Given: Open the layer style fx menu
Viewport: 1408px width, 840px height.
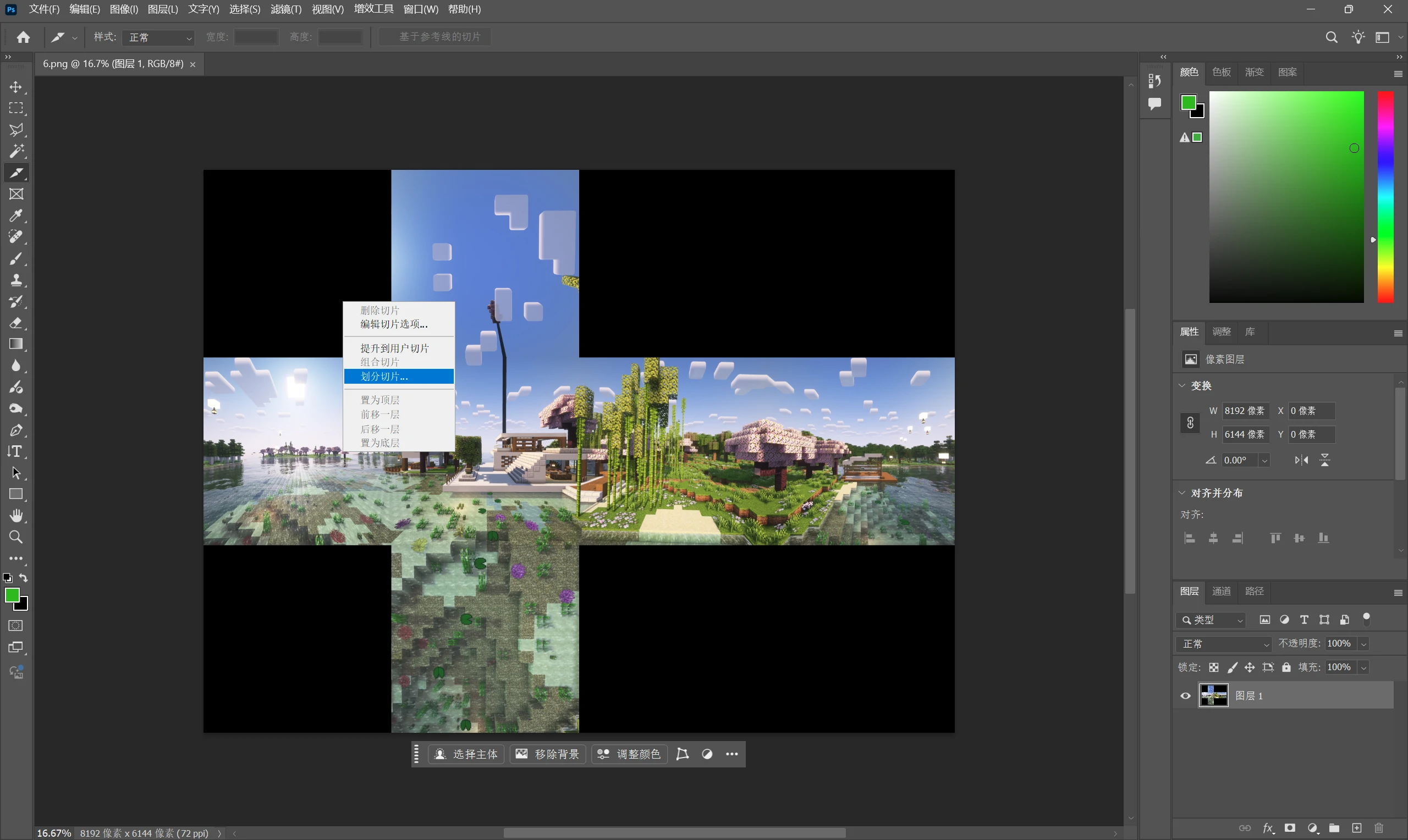Looking at the screenshot, I should point(1268,828).
